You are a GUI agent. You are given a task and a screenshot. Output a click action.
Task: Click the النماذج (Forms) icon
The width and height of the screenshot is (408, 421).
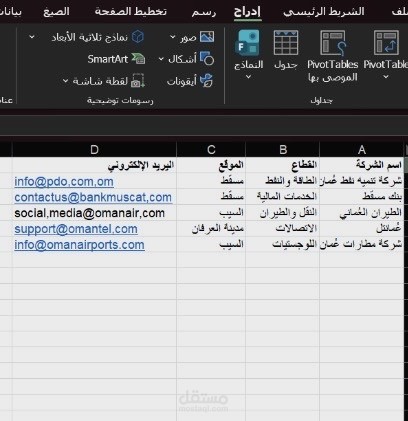coord(247,43)
